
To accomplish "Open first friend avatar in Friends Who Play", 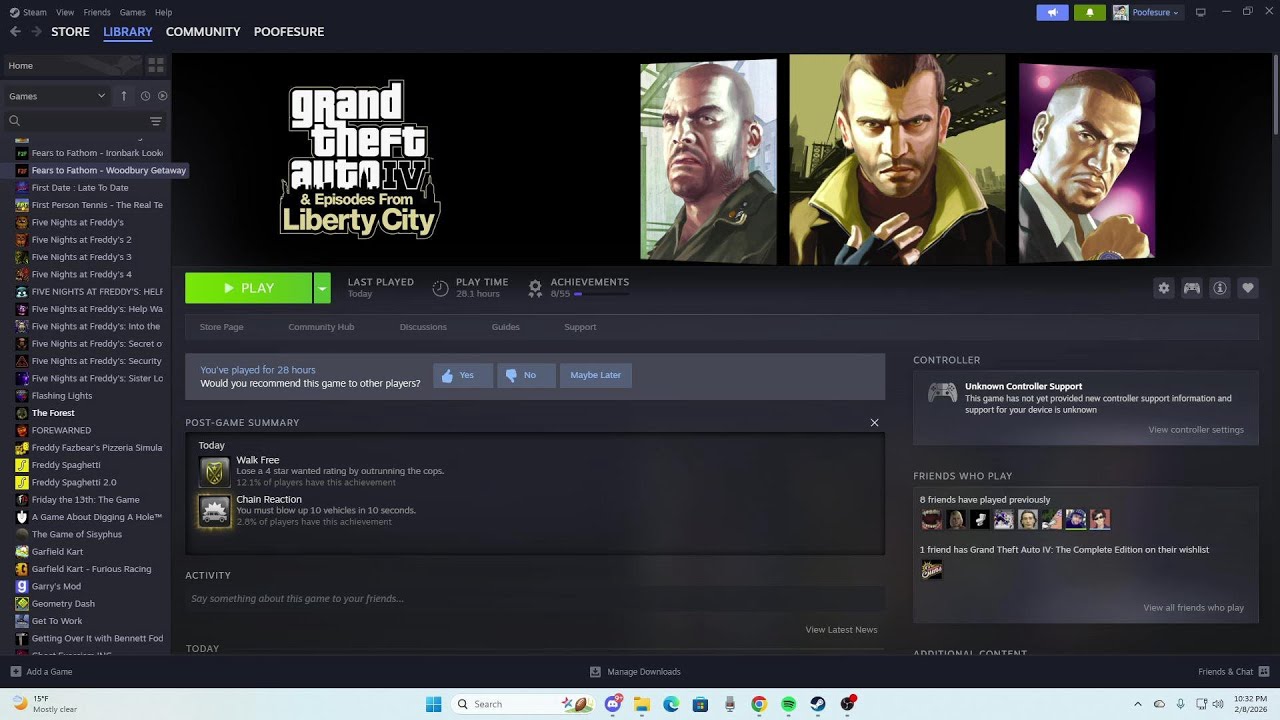I will (x=931, y=519).
